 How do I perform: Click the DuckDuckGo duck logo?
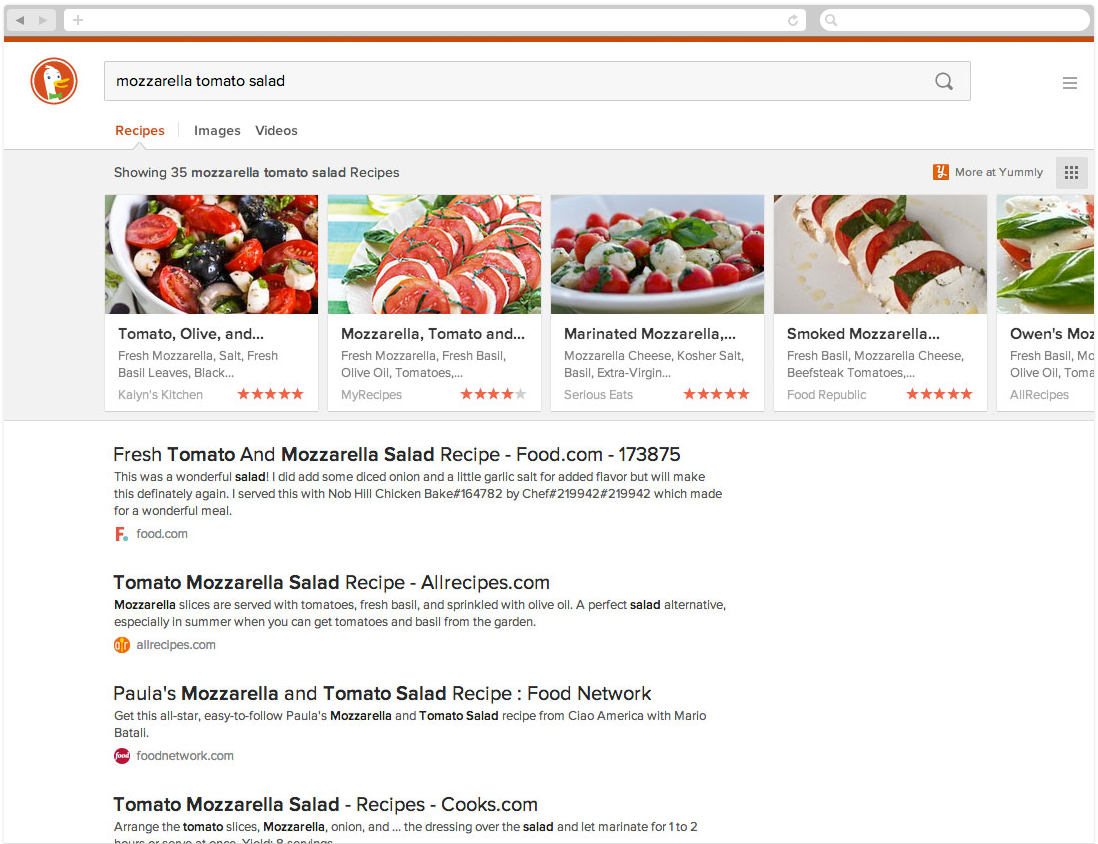coord(54,81)
